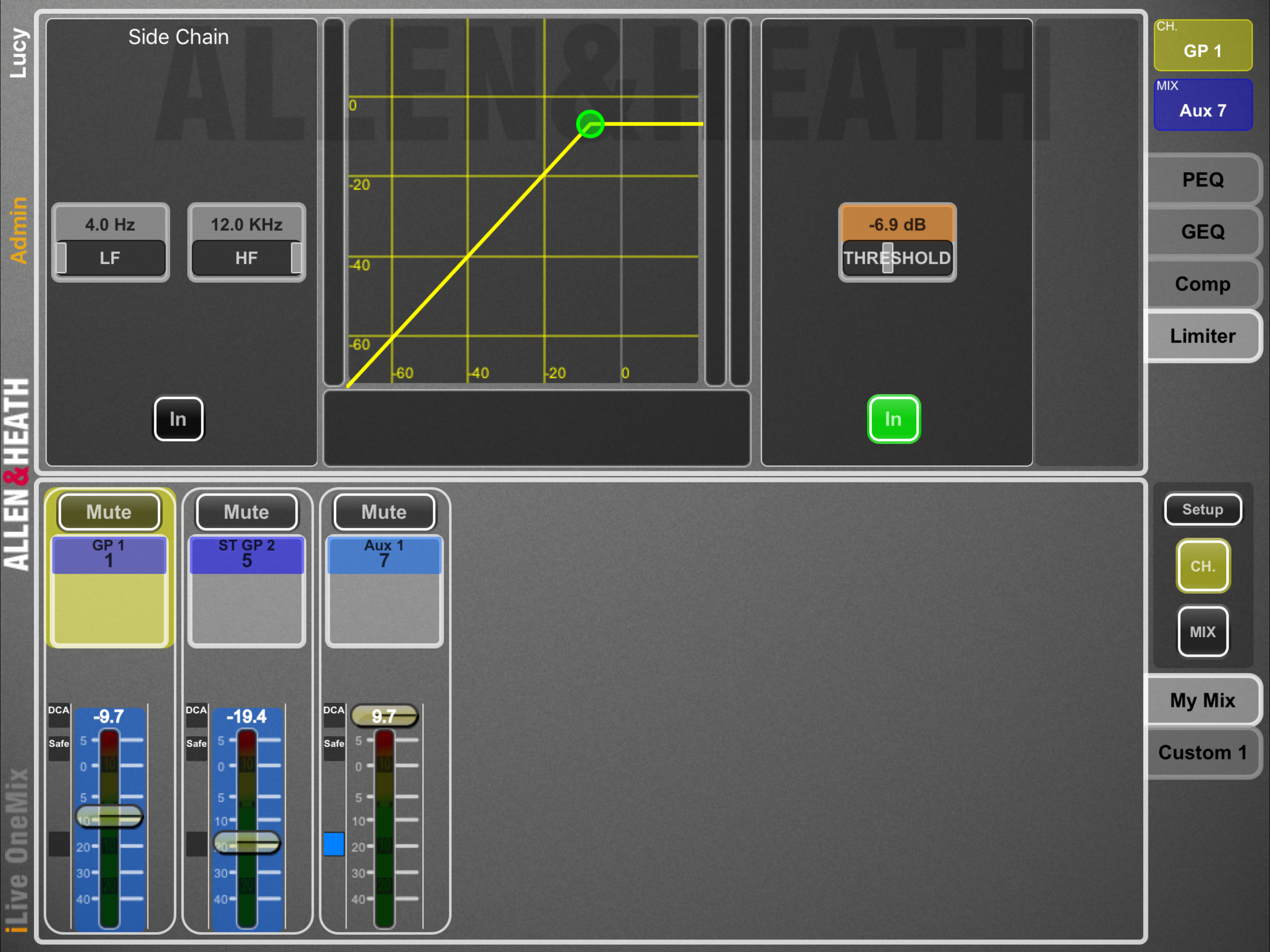Open the Comp processing tab
This screenshot has height=952, width=1270.
(1202, 284)
